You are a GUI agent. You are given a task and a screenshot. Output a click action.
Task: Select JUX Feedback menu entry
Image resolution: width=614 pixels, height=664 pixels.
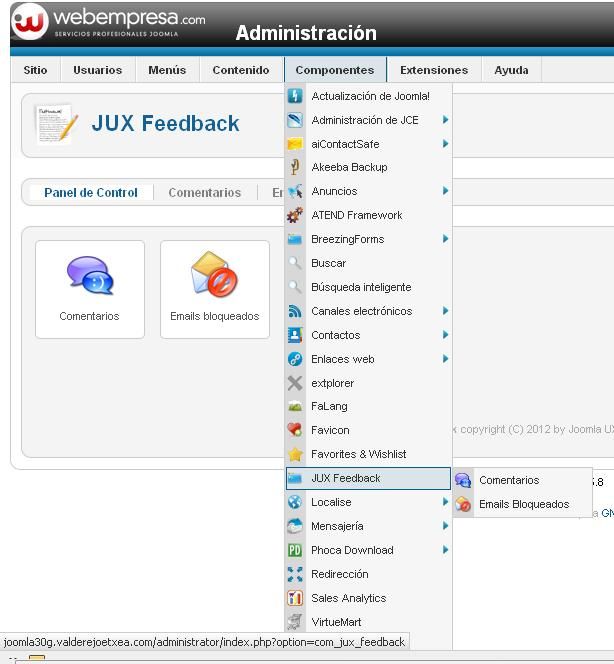click(368, 479)
